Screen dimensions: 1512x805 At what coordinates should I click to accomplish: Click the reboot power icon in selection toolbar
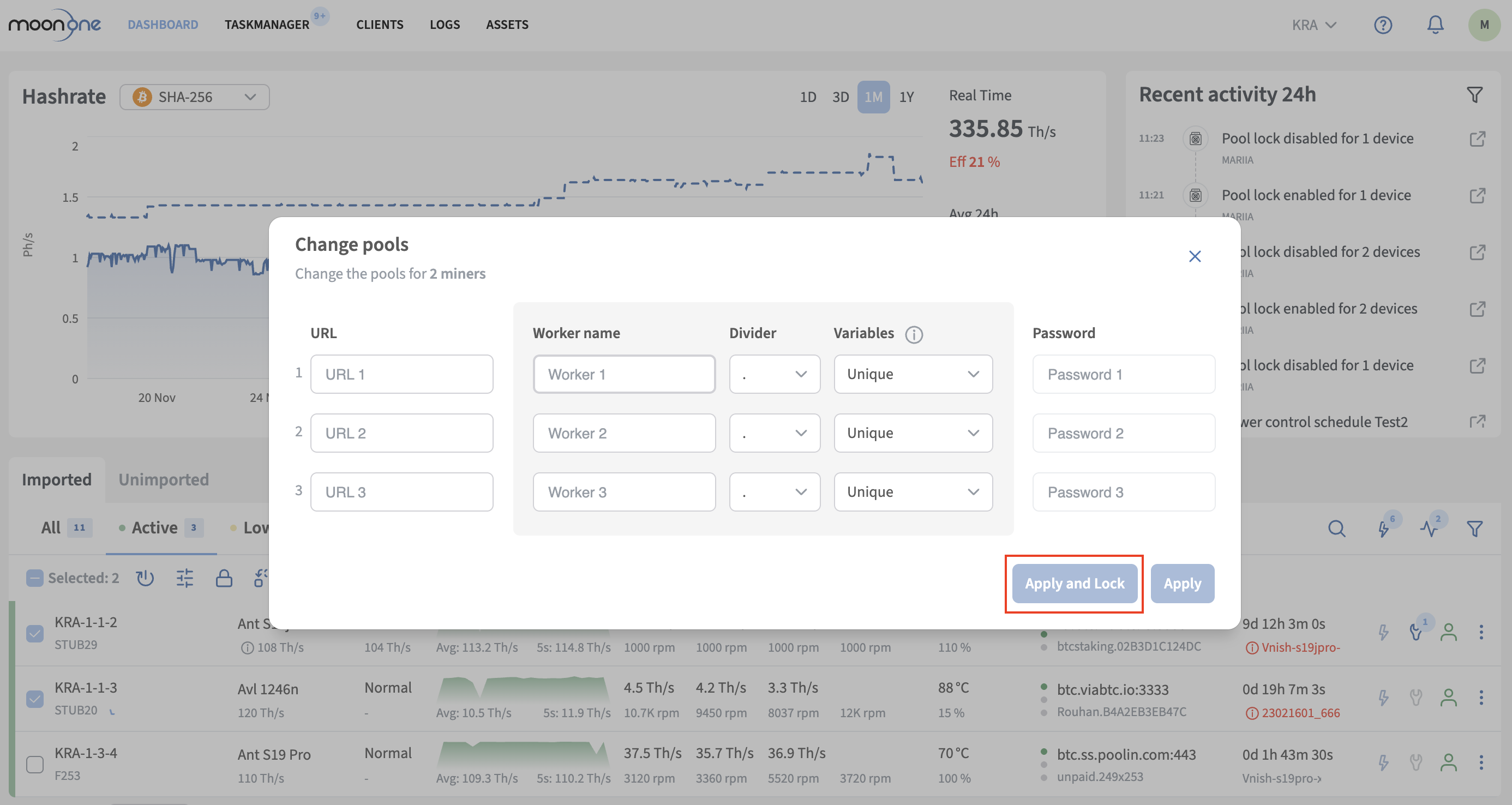[x=145, y=579]
